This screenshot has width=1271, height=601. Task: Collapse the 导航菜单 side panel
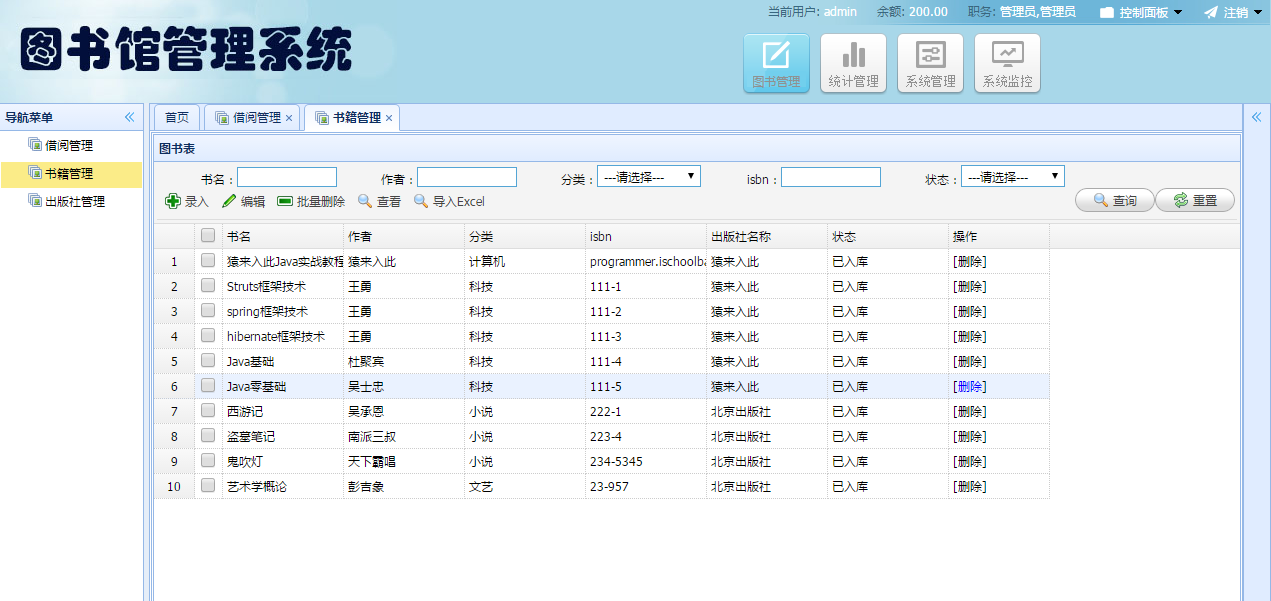[x=128, y=117]
